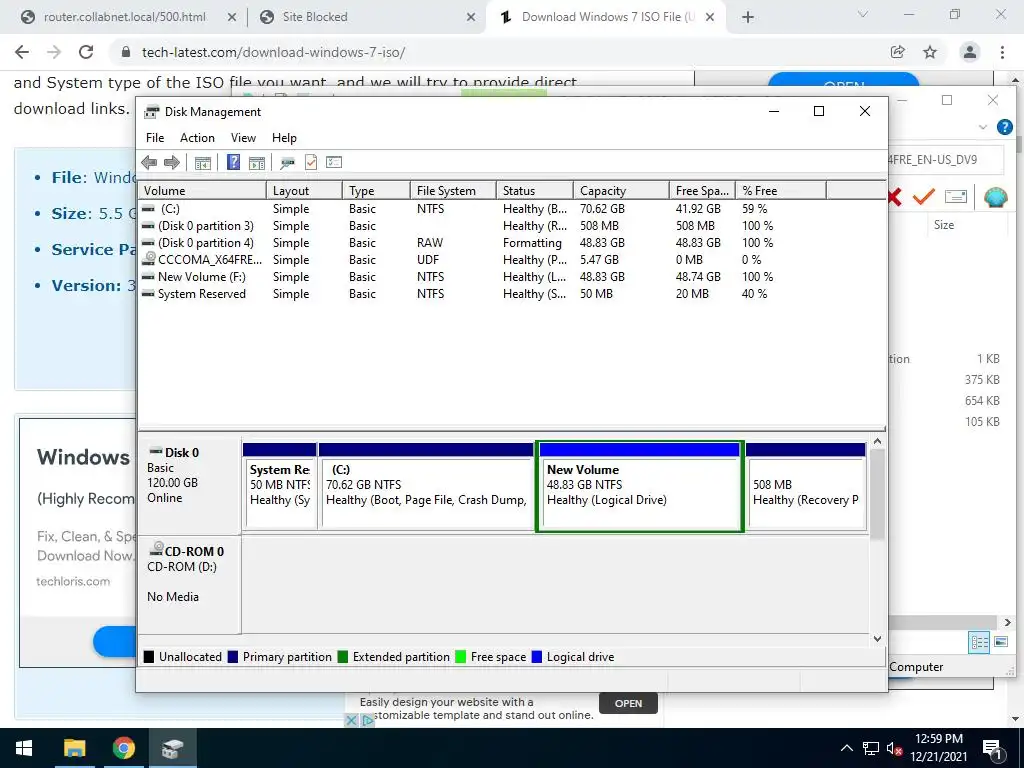Screen dimensions: 1024x768
Task: Click the details view icon in background window
Action: tap(980, 642)
